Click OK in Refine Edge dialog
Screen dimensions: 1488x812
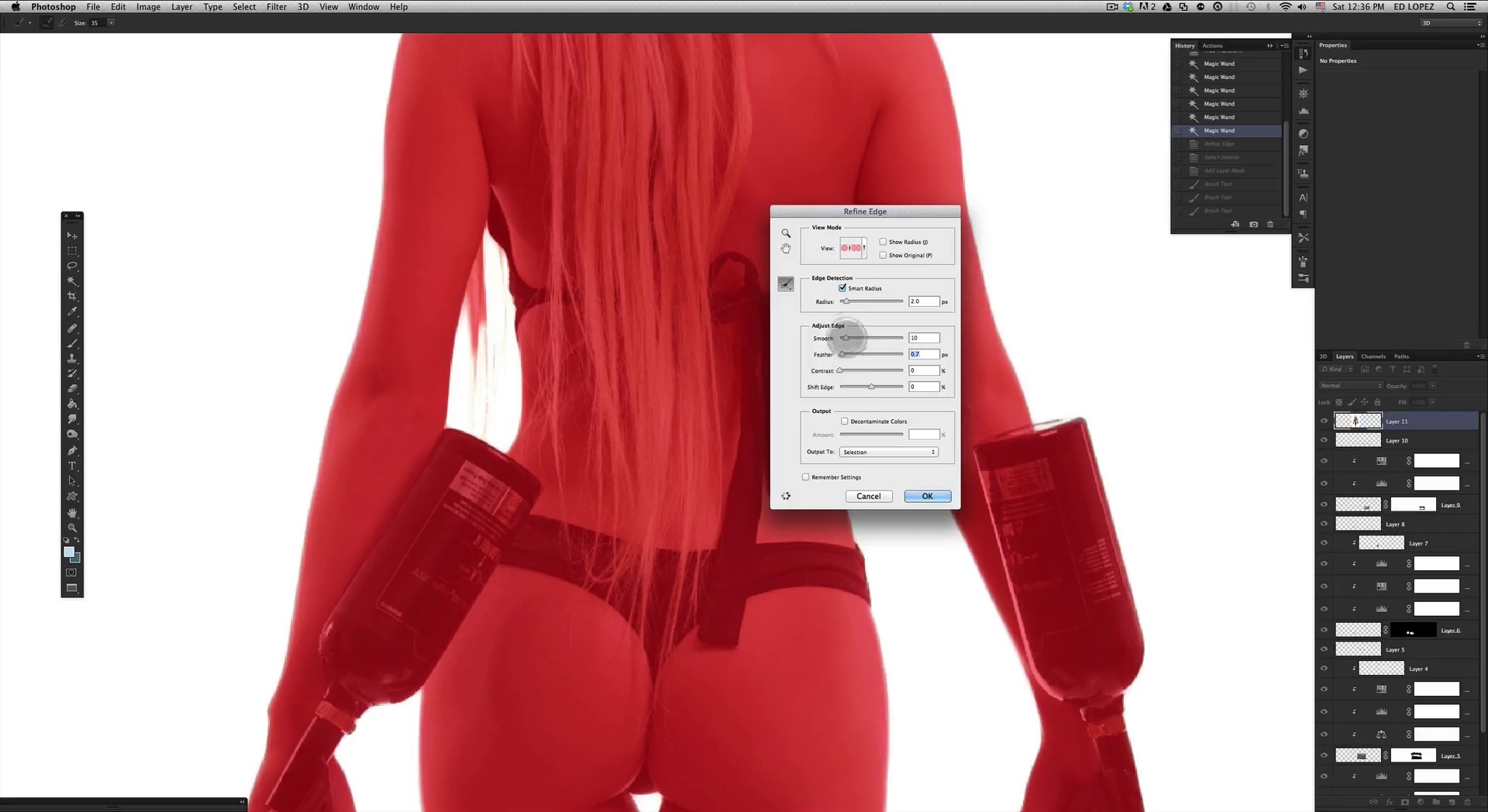tap(927, 496)
